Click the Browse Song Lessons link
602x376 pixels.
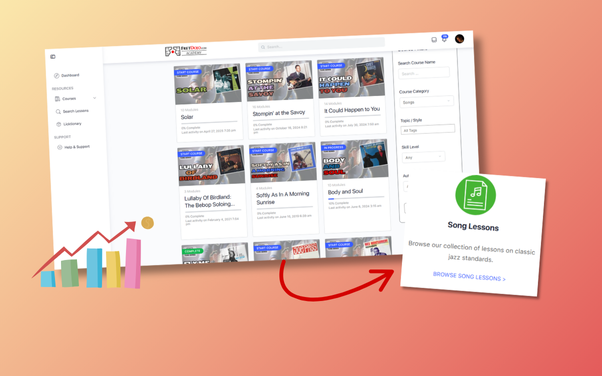coord(469,277)
